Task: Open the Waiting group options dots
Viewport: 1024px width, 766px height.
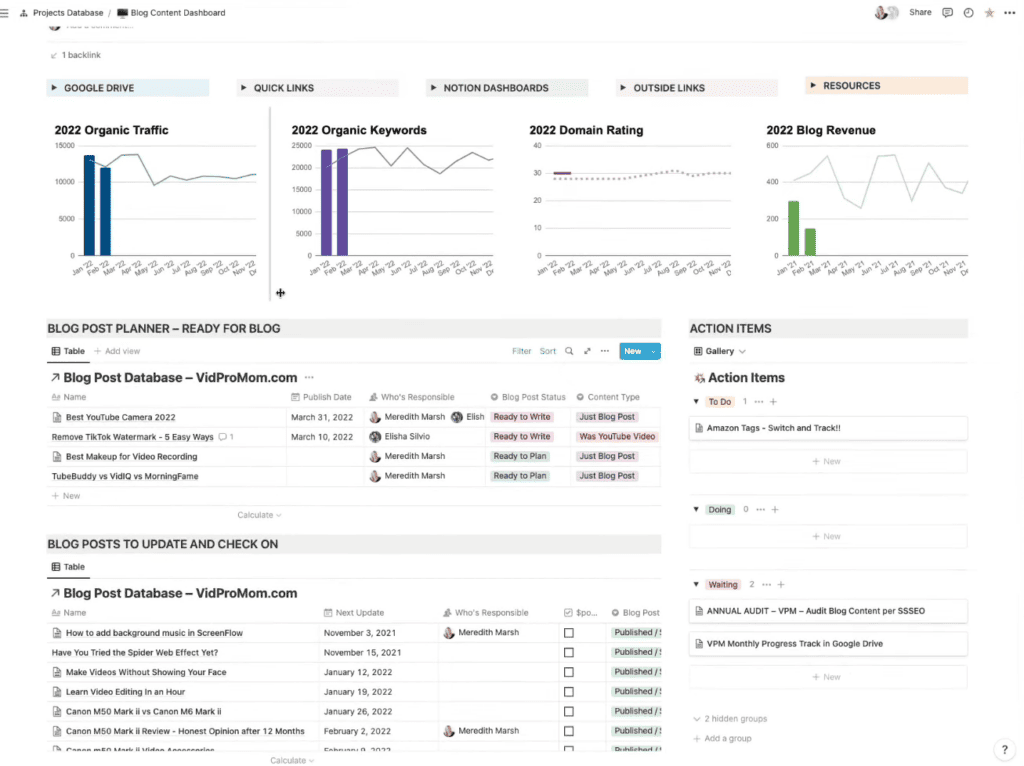Action: coord(766,584)
